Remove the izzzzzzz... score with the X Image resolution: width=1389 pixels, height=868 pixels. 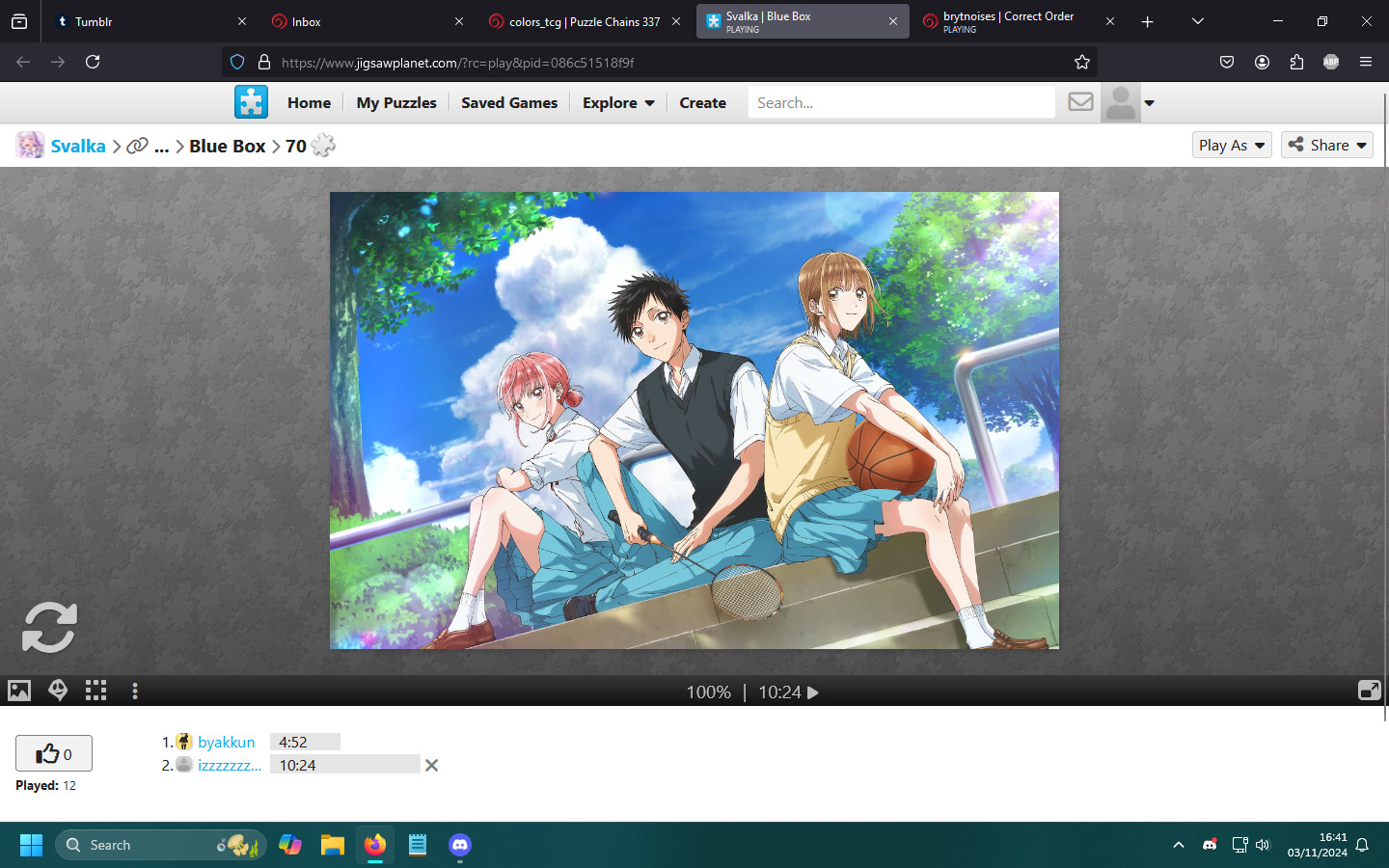click(431, 765)
